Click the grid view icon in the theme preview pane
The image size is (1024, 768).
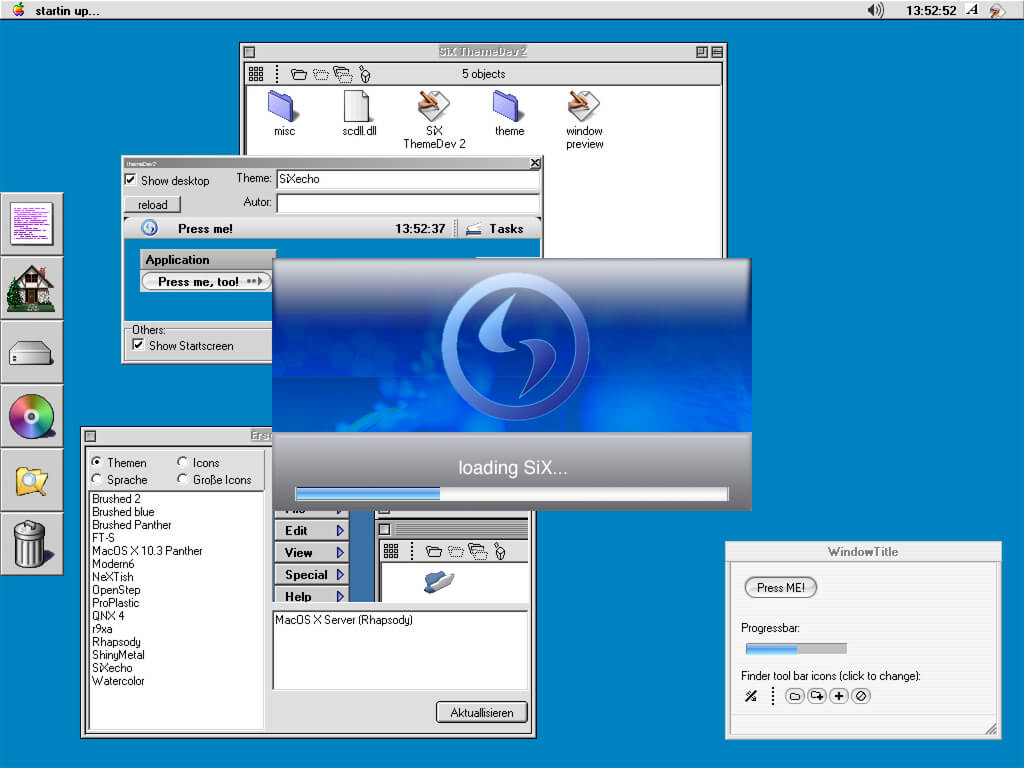[x=391, y=551]
